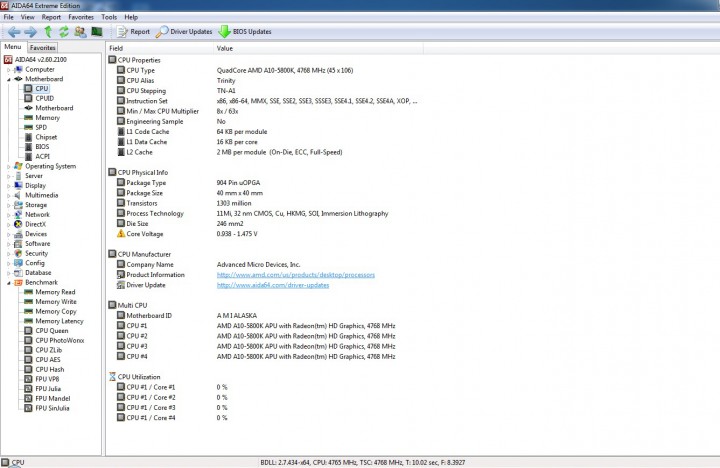Expand the Multimedia tree node
720x468 pixels.
(x=8, y=196)
